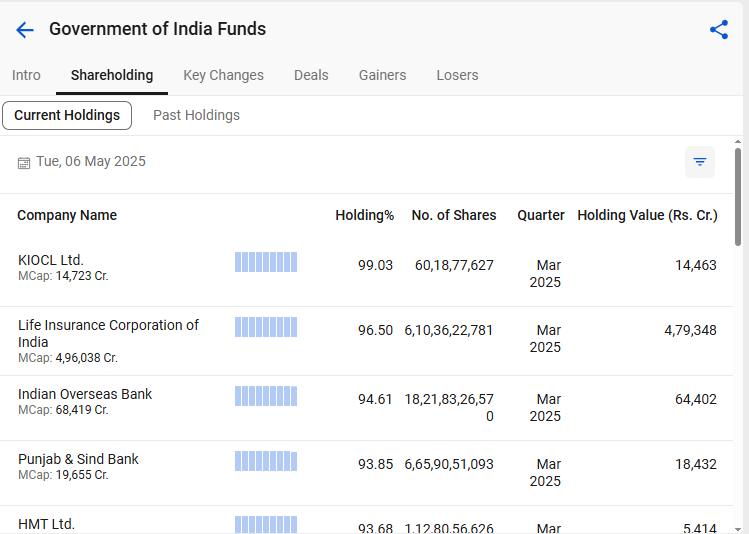Click Life Insurance Corporation holding bar chart
This screenshot has height=534, width=749.
pyautogui.click(x=266, y=327)
